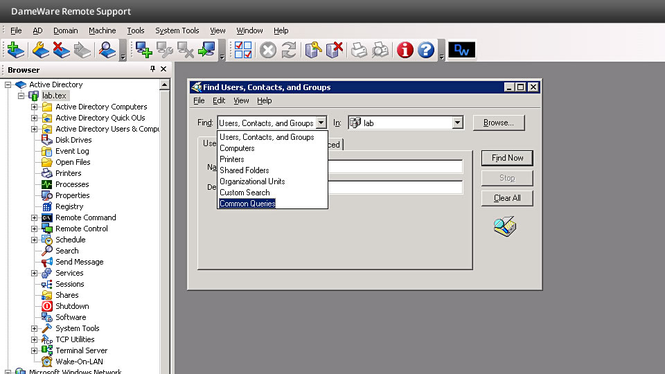Open the In: lab location dropdown
665x374 pixels.
pos(457,123)
